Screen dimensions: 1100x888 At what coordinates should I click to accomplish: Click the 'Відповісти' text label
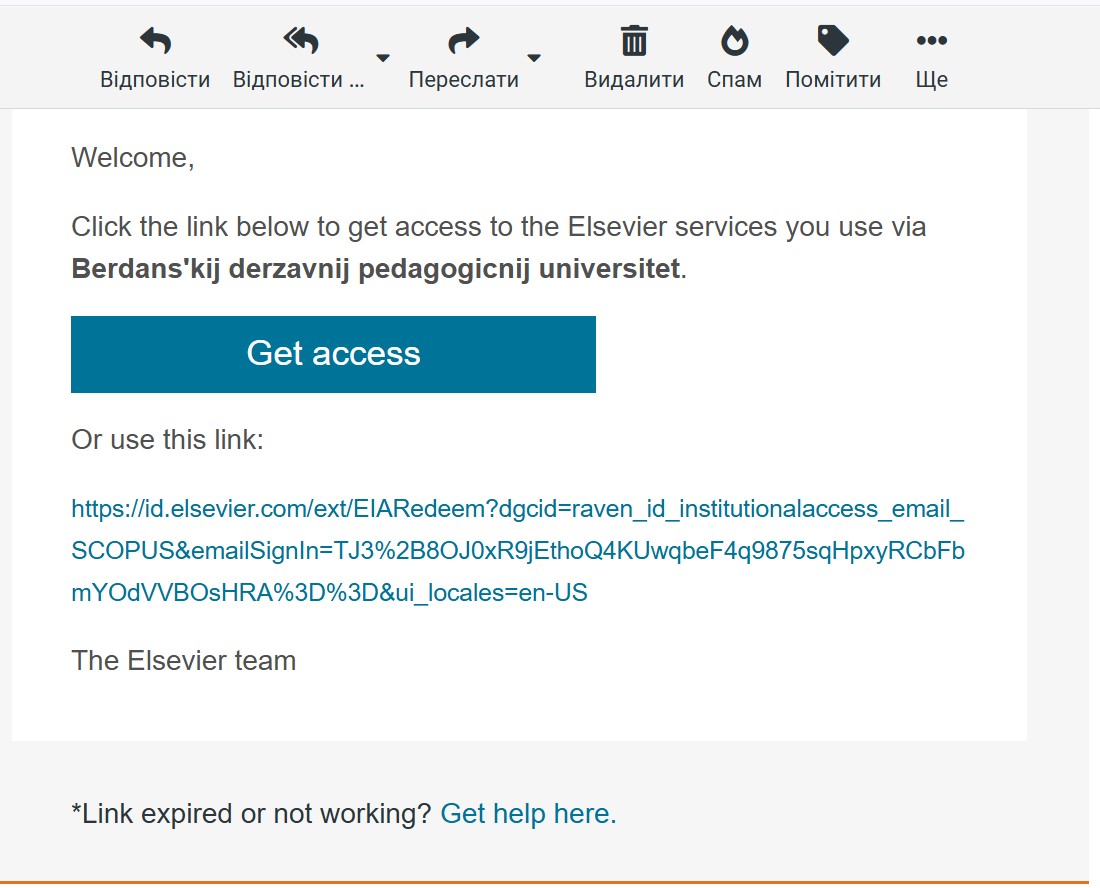[155, 80]
